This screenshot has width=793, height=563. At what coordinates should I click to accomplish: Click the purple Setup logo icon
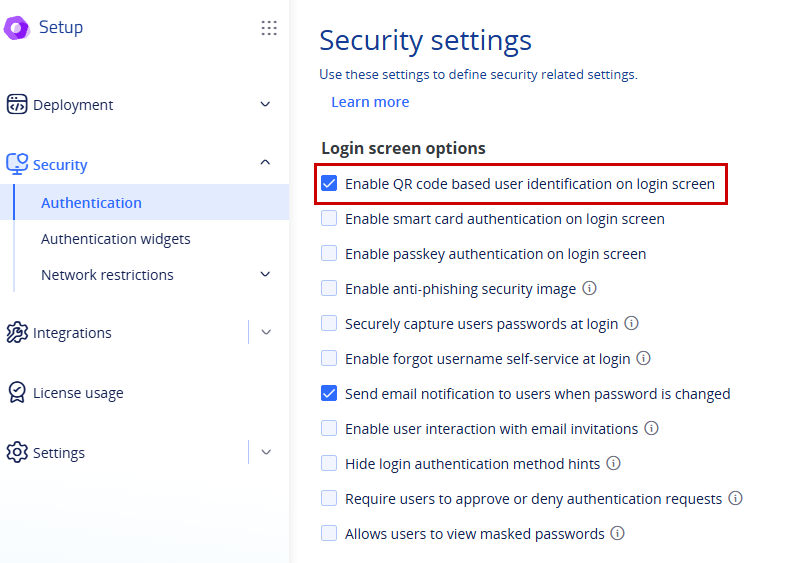[x=17, y=28]
